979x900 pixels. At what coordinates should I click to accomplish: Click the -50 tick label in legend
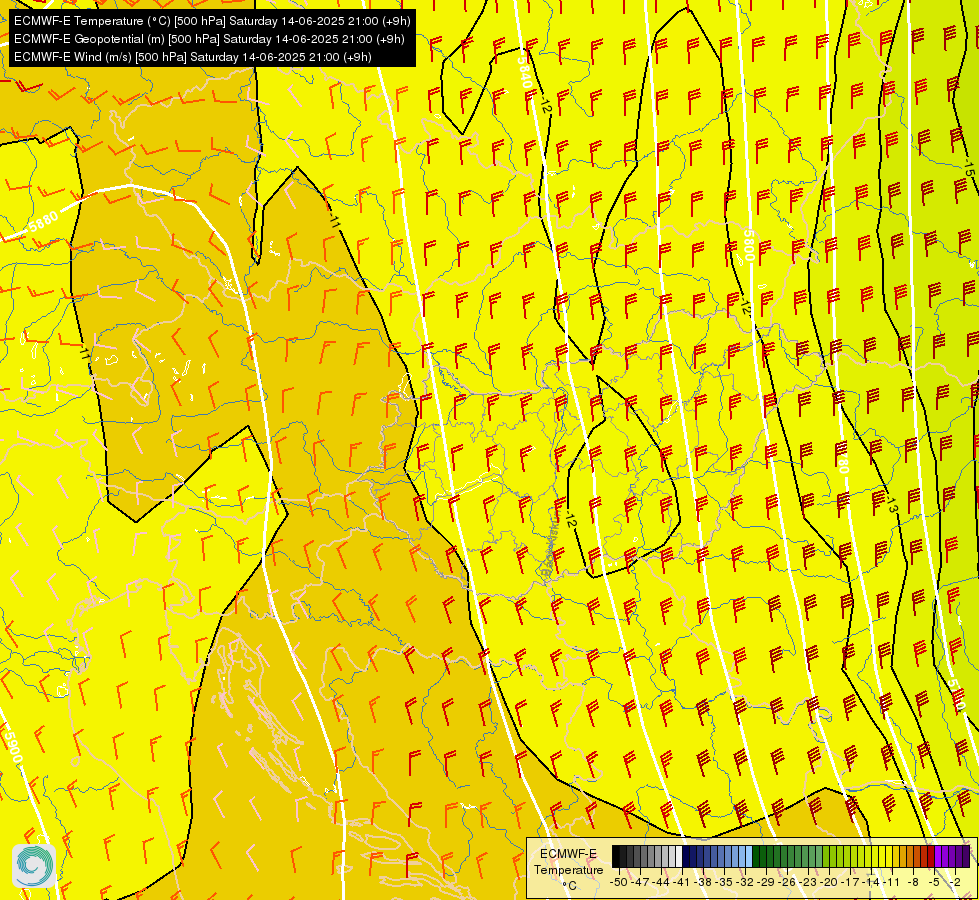tap(619, 882)
